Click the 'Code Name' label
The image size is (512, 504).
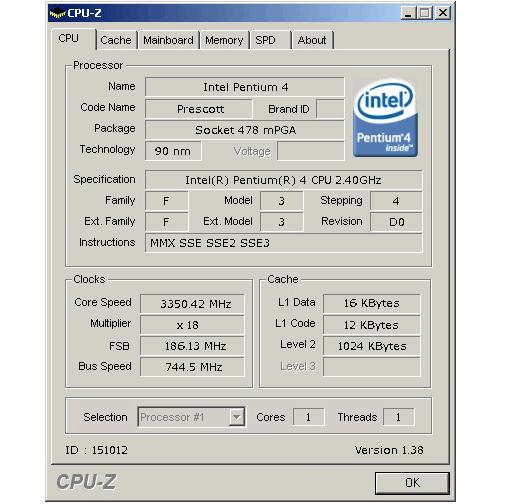(x=108, y=107)
